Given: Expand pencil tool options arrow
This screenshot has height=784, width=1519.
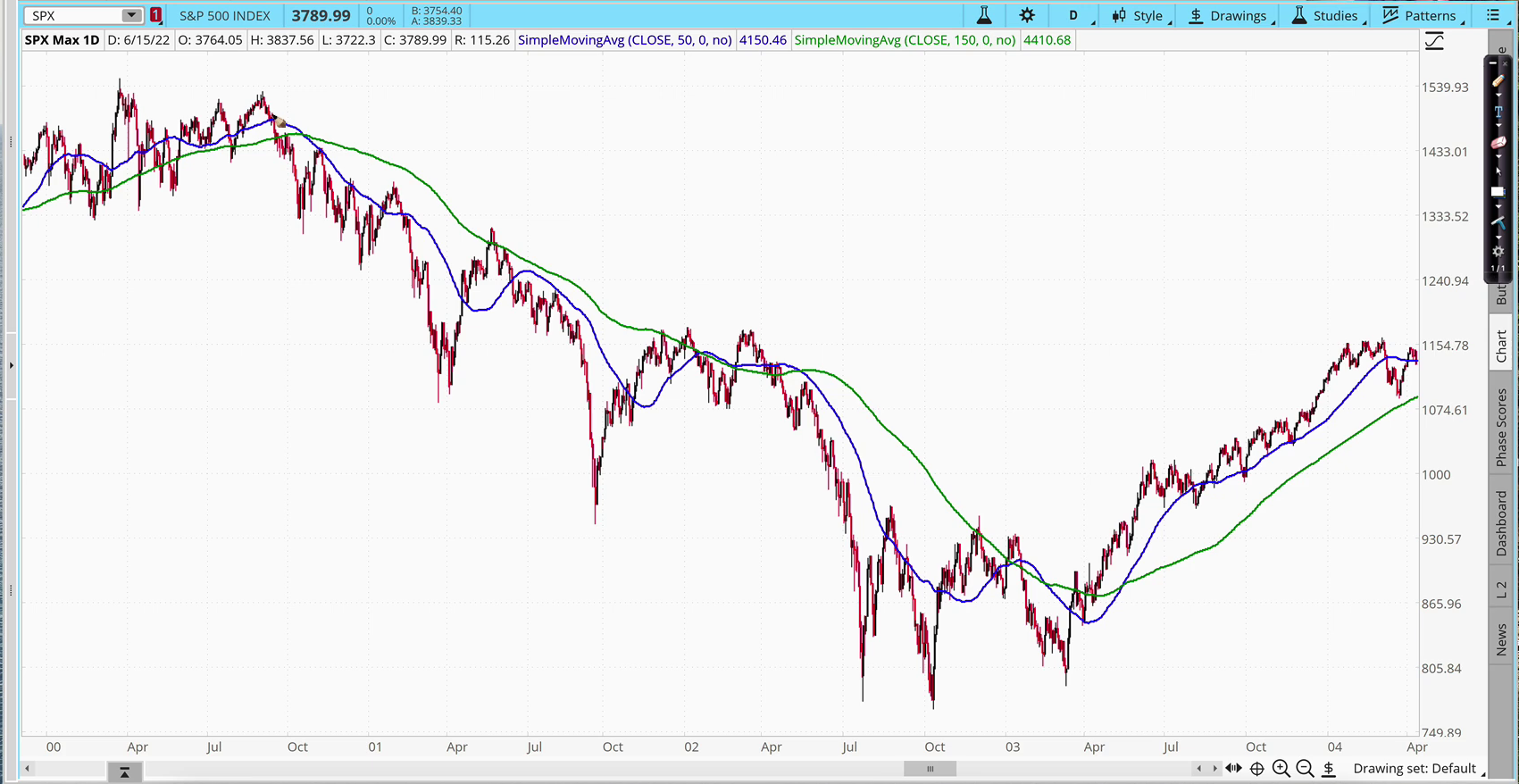Looking at the screenshot, I should point(1498,95).
